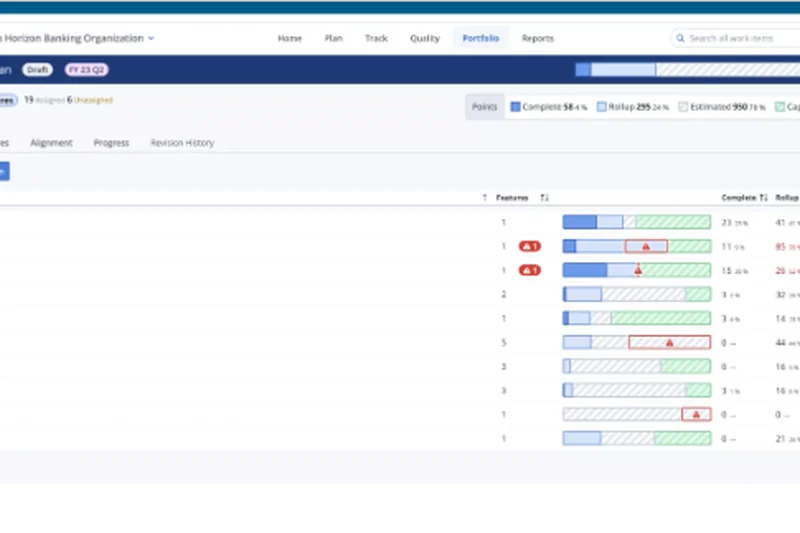The width and height of the screenshot is (800, 533).
Task: Switch to the Revision History tab
Action: pos(182,143)
